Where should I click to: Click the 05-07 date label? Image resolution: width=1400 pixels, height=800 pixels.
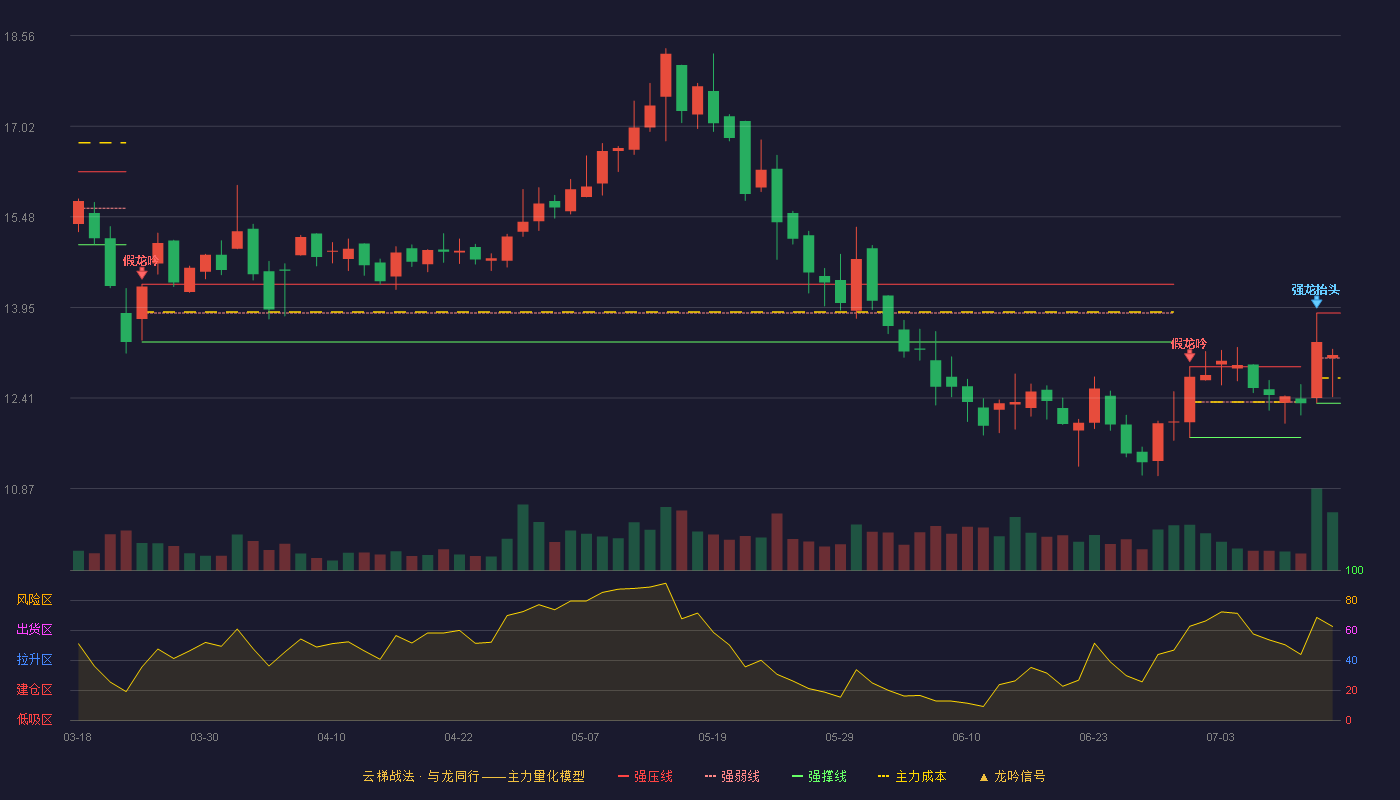coord(585,737)
